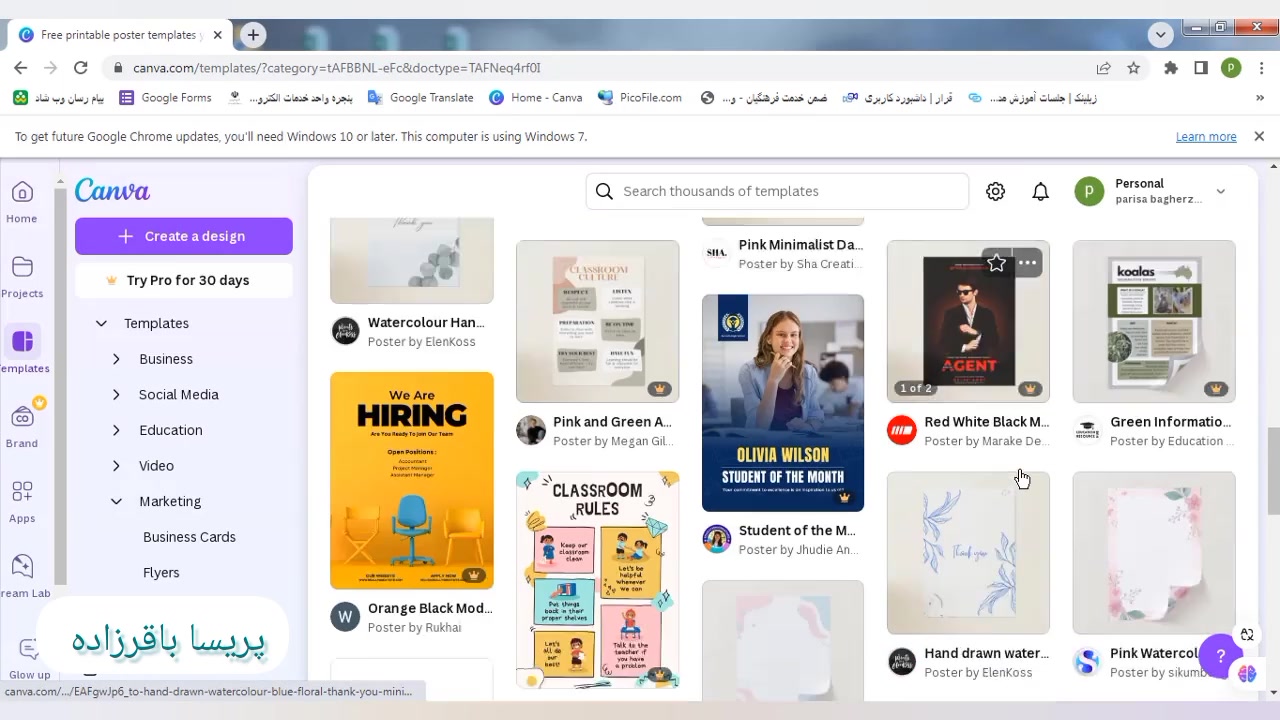The width and height of the screenshot is (1280, 720).
Task: Open Chrome tab search dropdown
Action: coord(1160,34)
